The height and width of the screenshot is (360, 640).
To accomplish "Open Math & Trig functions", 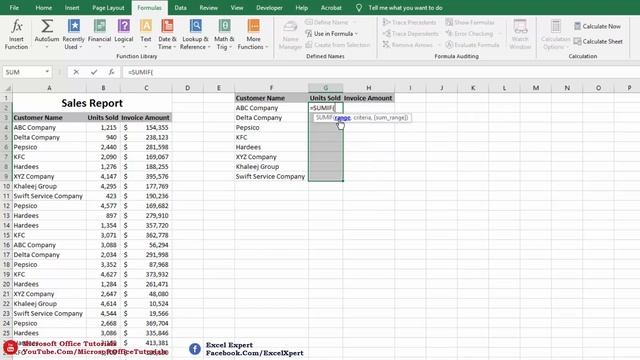I will [224, 34].
